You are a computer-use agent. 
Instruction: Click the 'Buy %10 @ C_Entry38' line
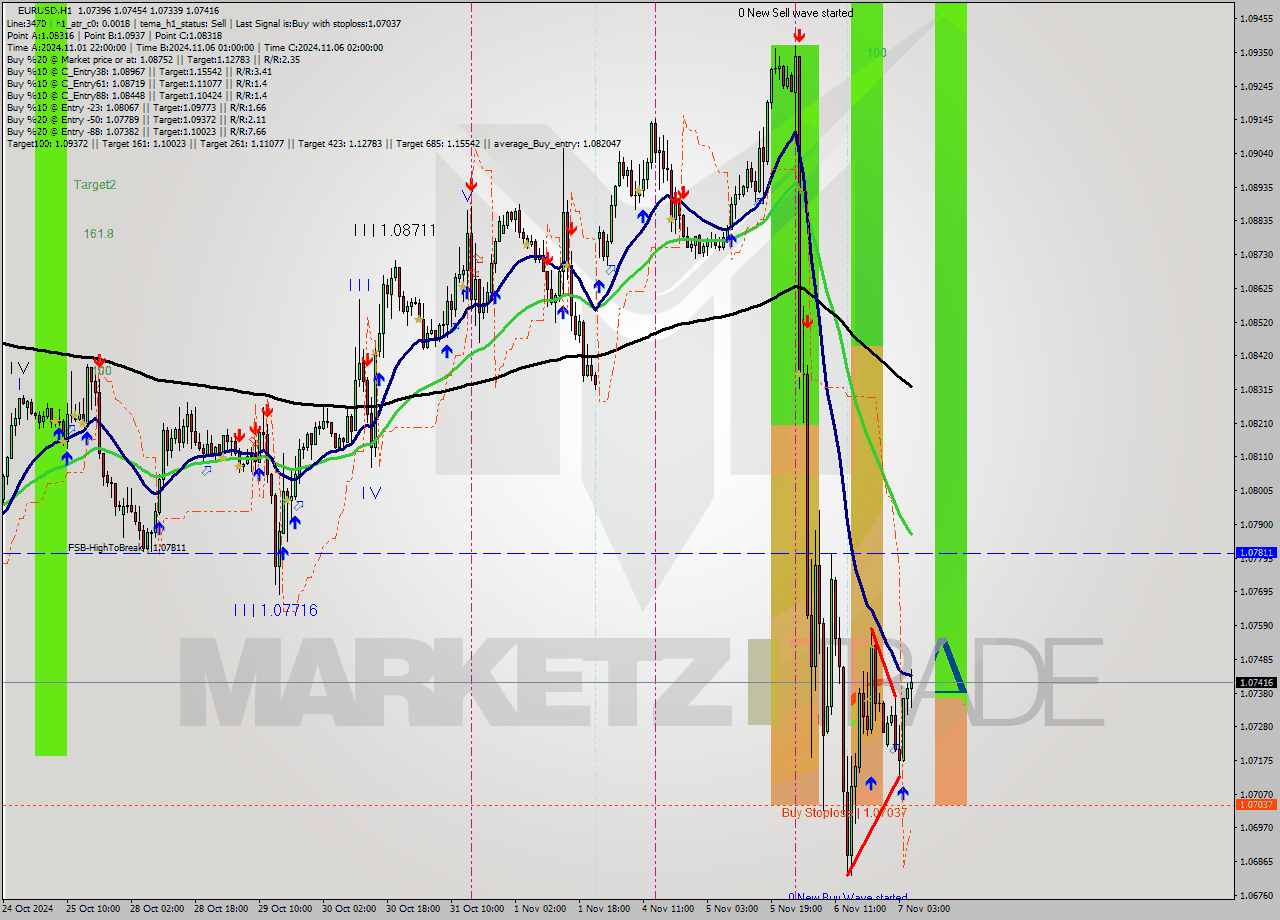point(139,71)
